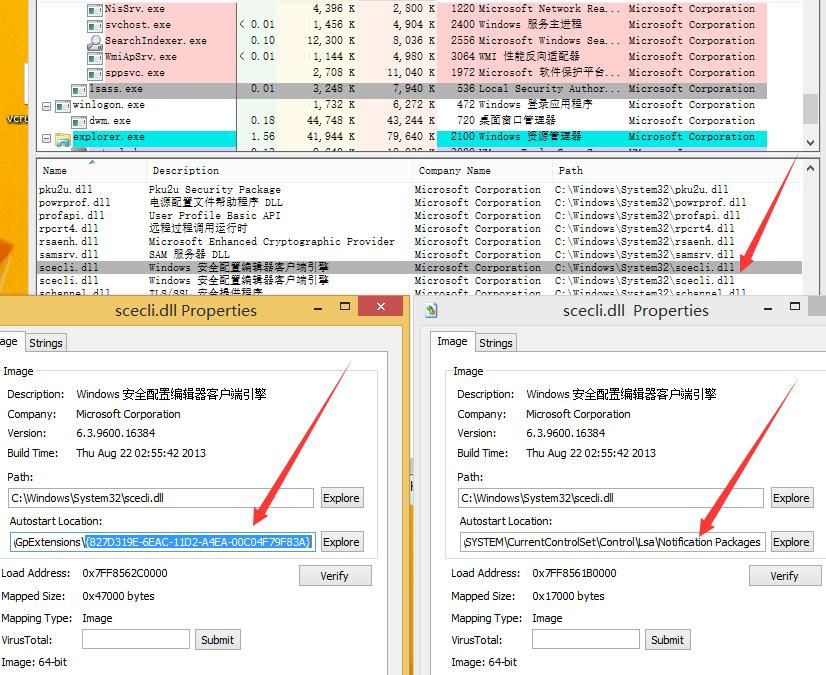This screenshot has height=675, width=826.
Task: Submit to VirusTotal in right Properties window
Action: [x=667, y=640]
